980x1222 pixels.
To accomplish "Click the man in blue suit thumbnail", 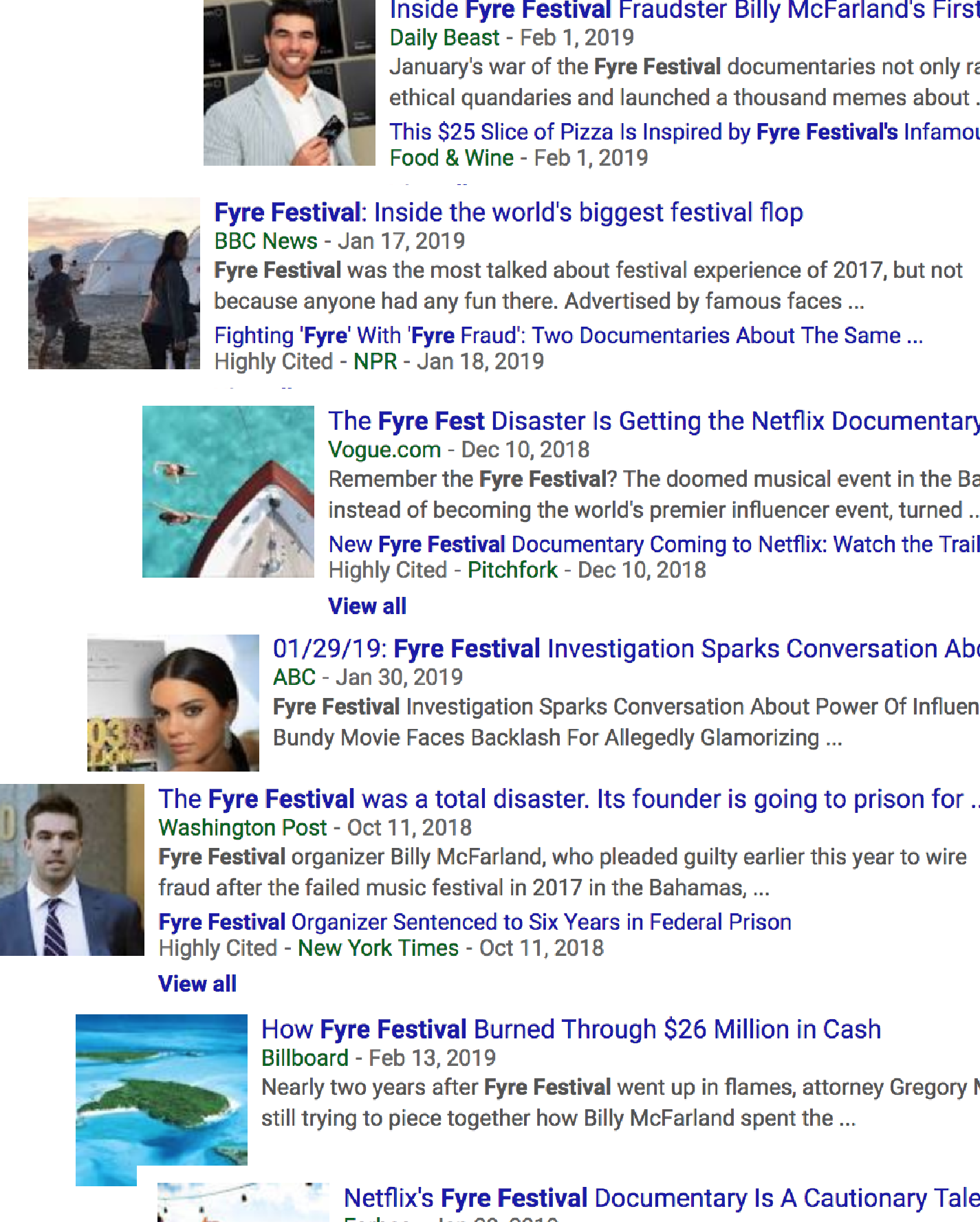I will (x=72, y=870).
